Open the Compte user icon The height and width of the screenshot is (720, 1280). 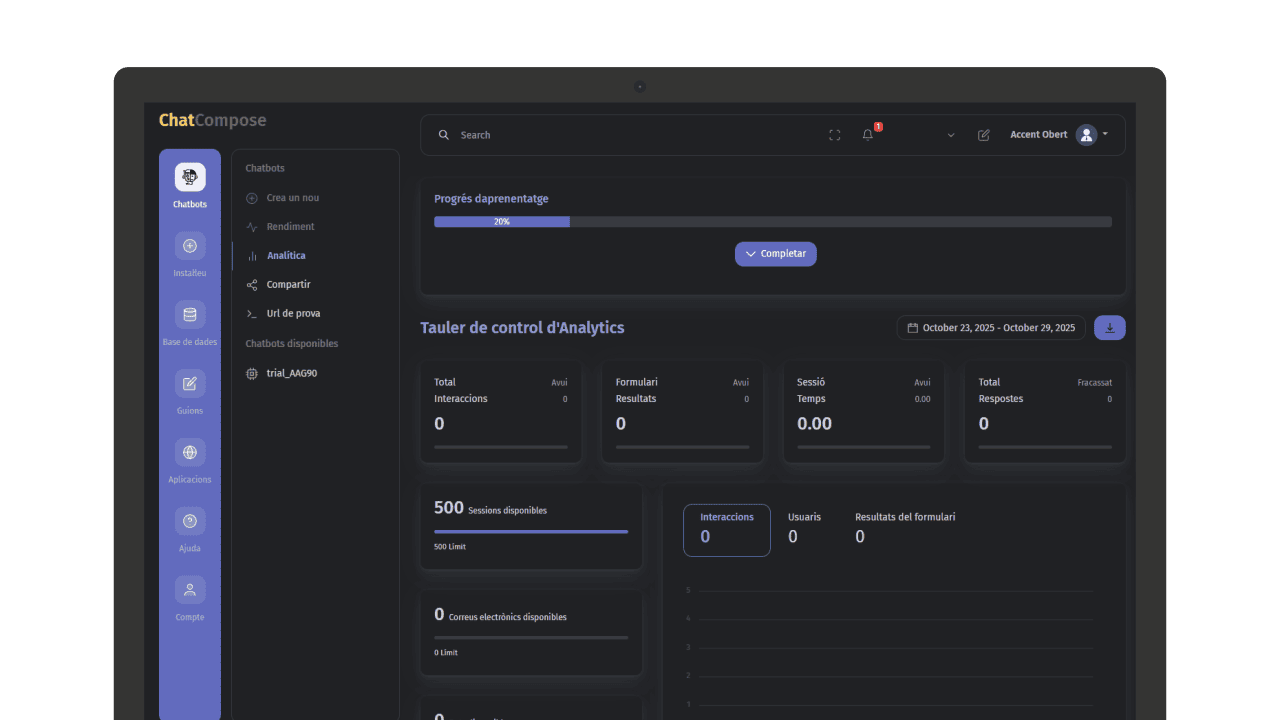pos(190,590)
